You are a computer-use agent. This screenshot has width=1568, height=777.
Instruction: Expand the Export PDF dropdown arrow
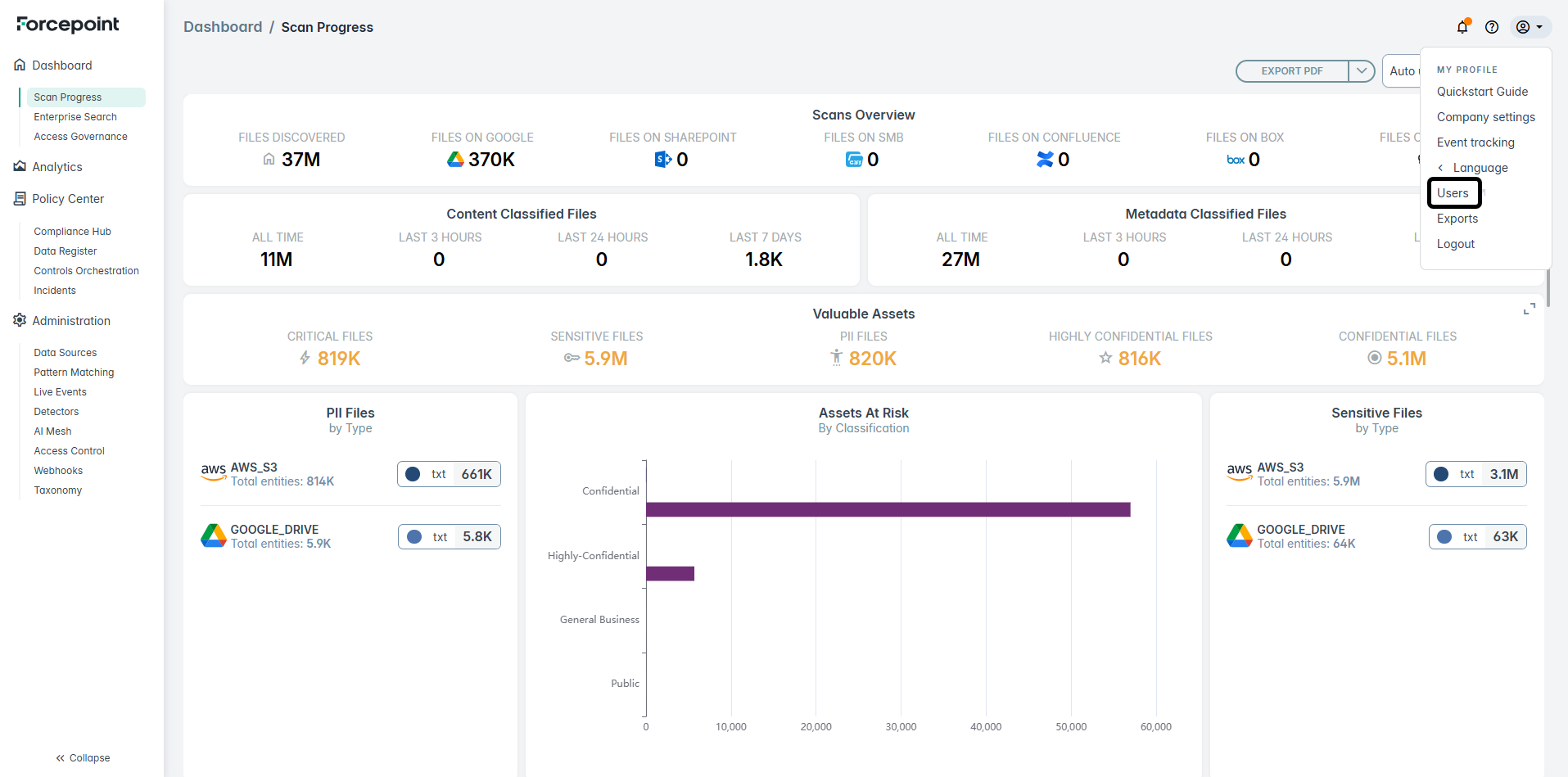pos(1361,71)
